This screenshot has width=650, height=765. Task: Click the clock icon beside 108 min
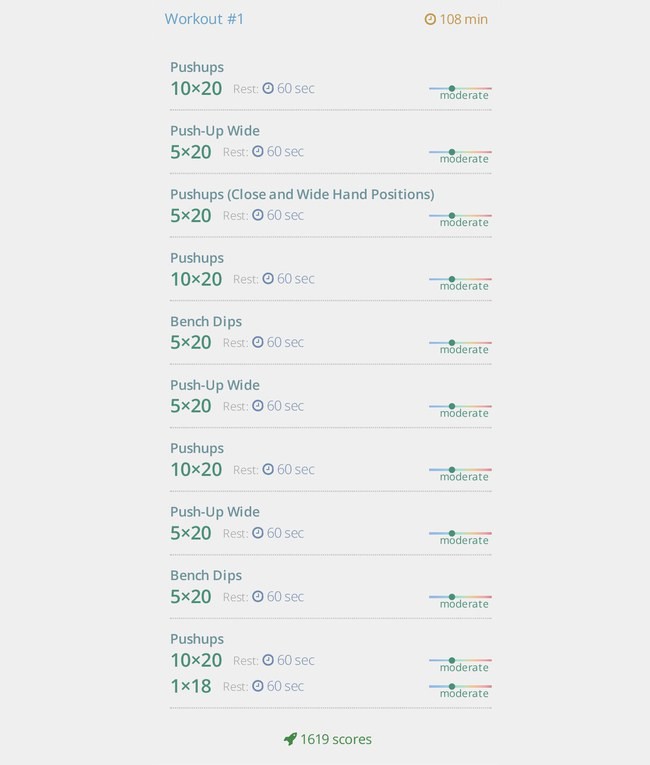[430, 19]
